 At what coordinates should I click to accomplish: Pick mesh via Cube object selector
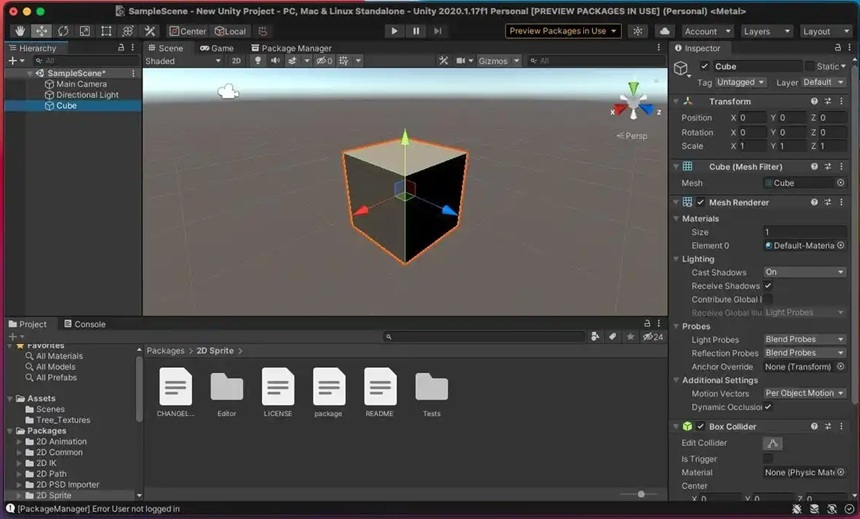[840, 183]
